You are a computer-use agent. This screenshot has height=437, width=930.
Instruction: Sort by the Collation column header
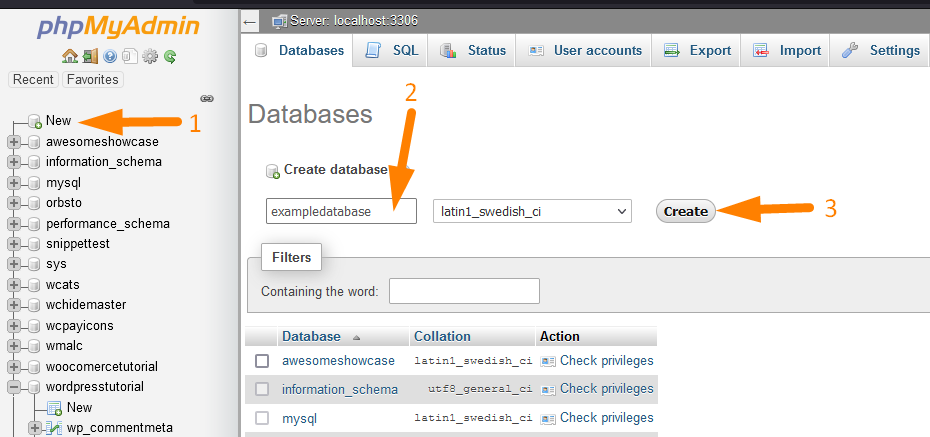tap(442, 337)
